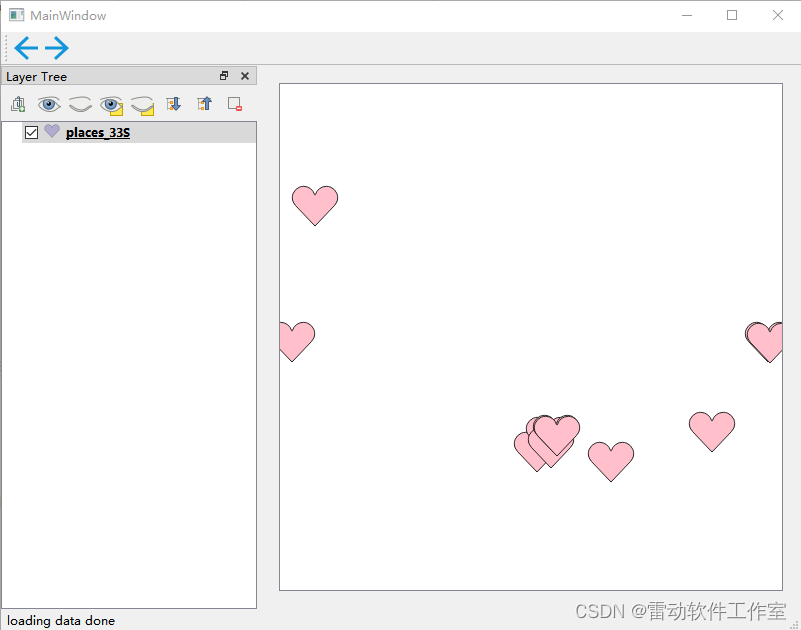Click the blue forward arrow toolbar button
Viewport: 801px width, 630px height.
pyautogui.click(x=57, y=48)
